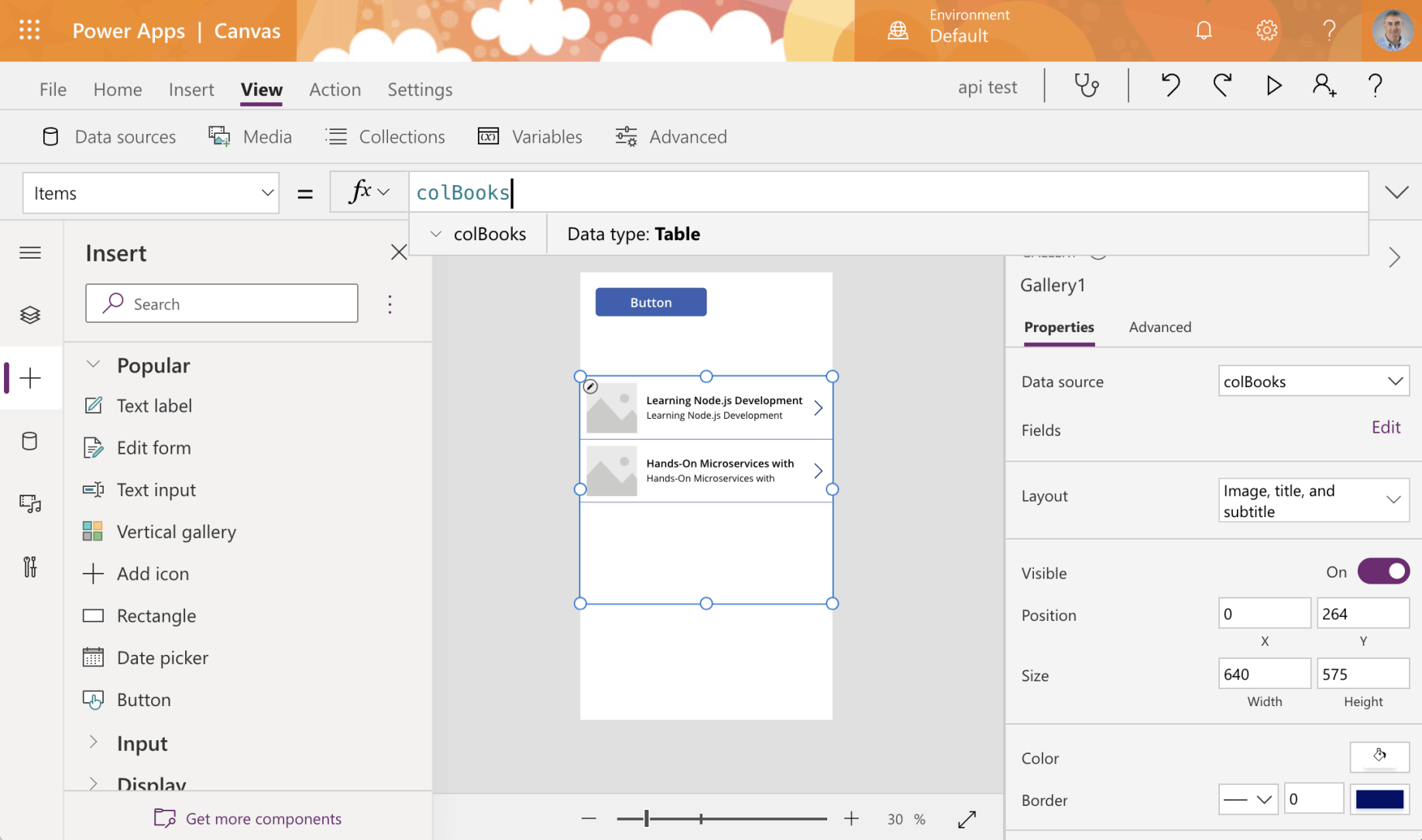
Task: Click the Border color swatch
Action: tap(1379, 799)
